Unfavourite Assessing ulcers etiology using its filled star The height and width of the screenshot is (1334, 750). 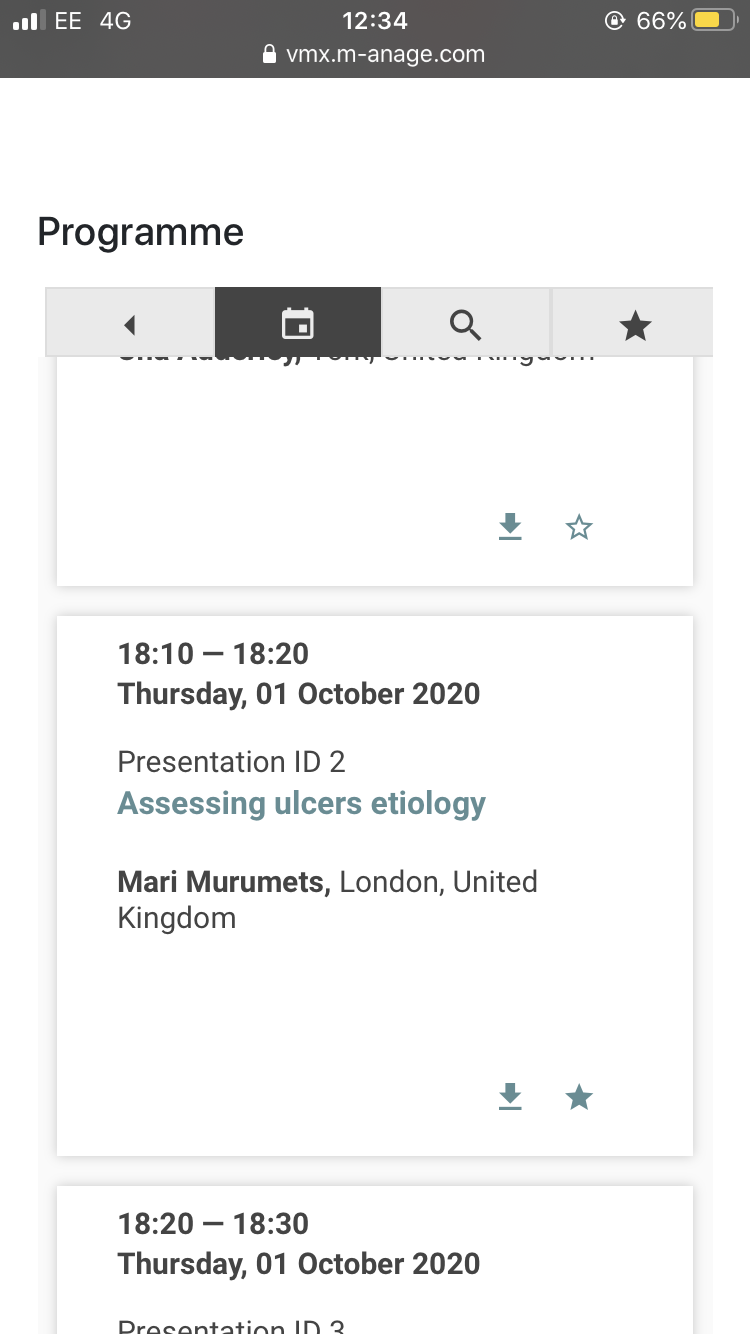click(579, 1097)
